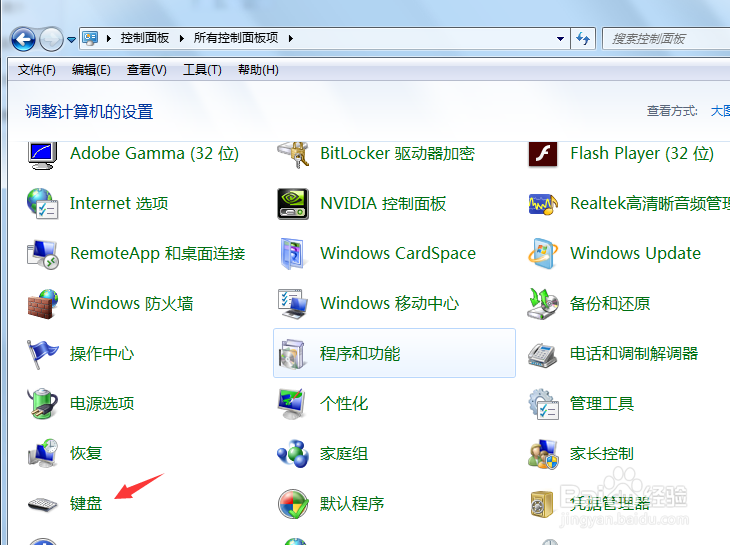Expand the arrow after 控制面板 breadcrumb

(x=182, y=39)
